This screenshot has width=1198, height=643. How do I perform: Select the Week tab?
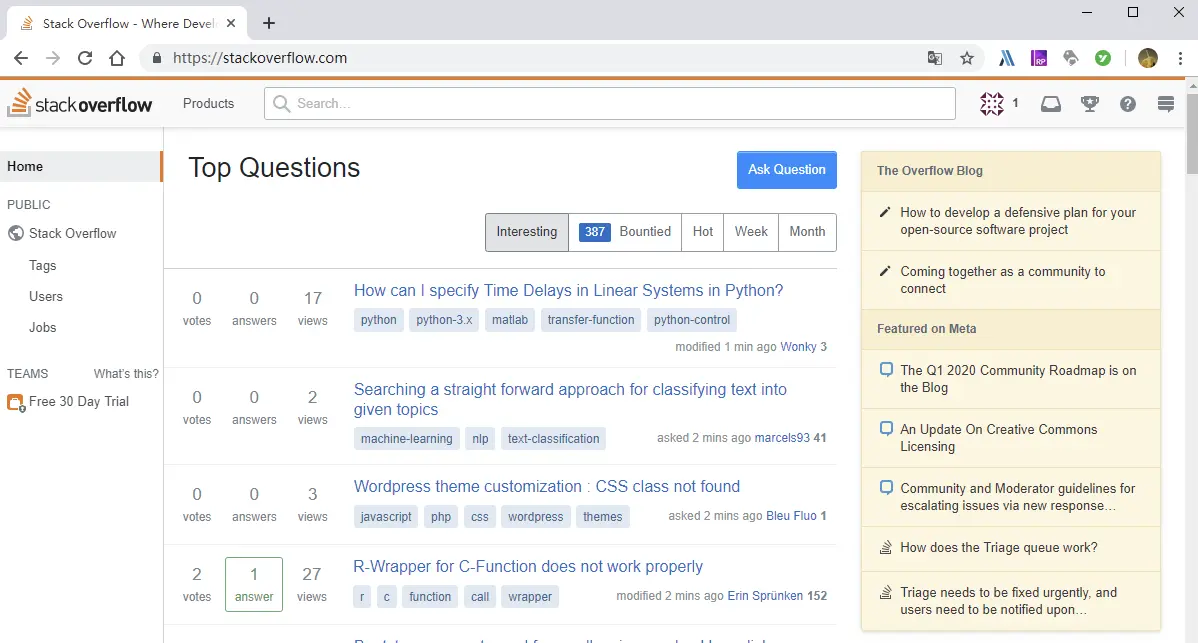[751, 231]
